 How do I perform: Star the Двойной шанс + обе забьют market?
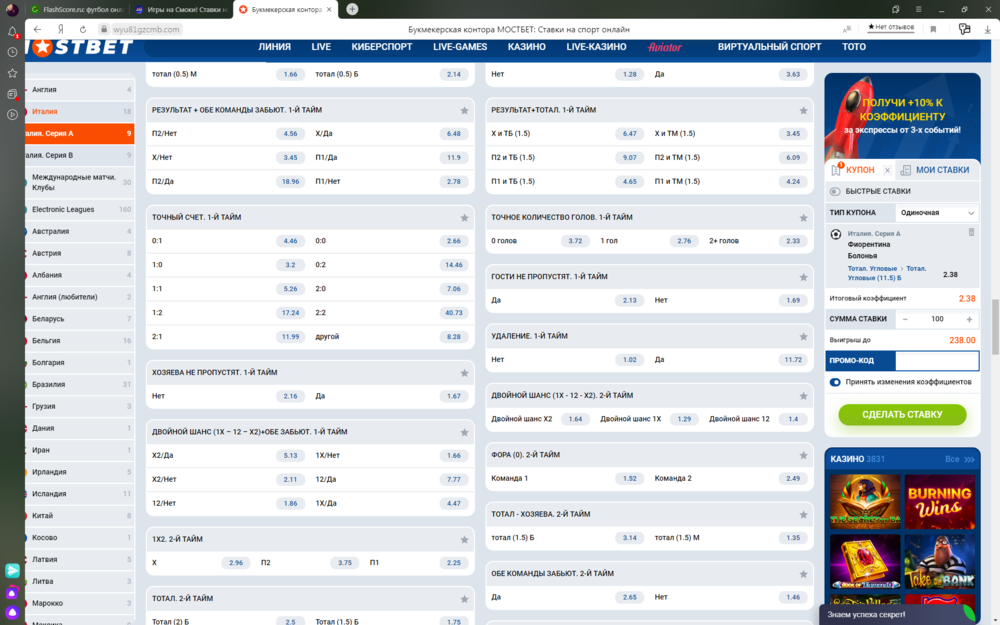click(464, 432)
